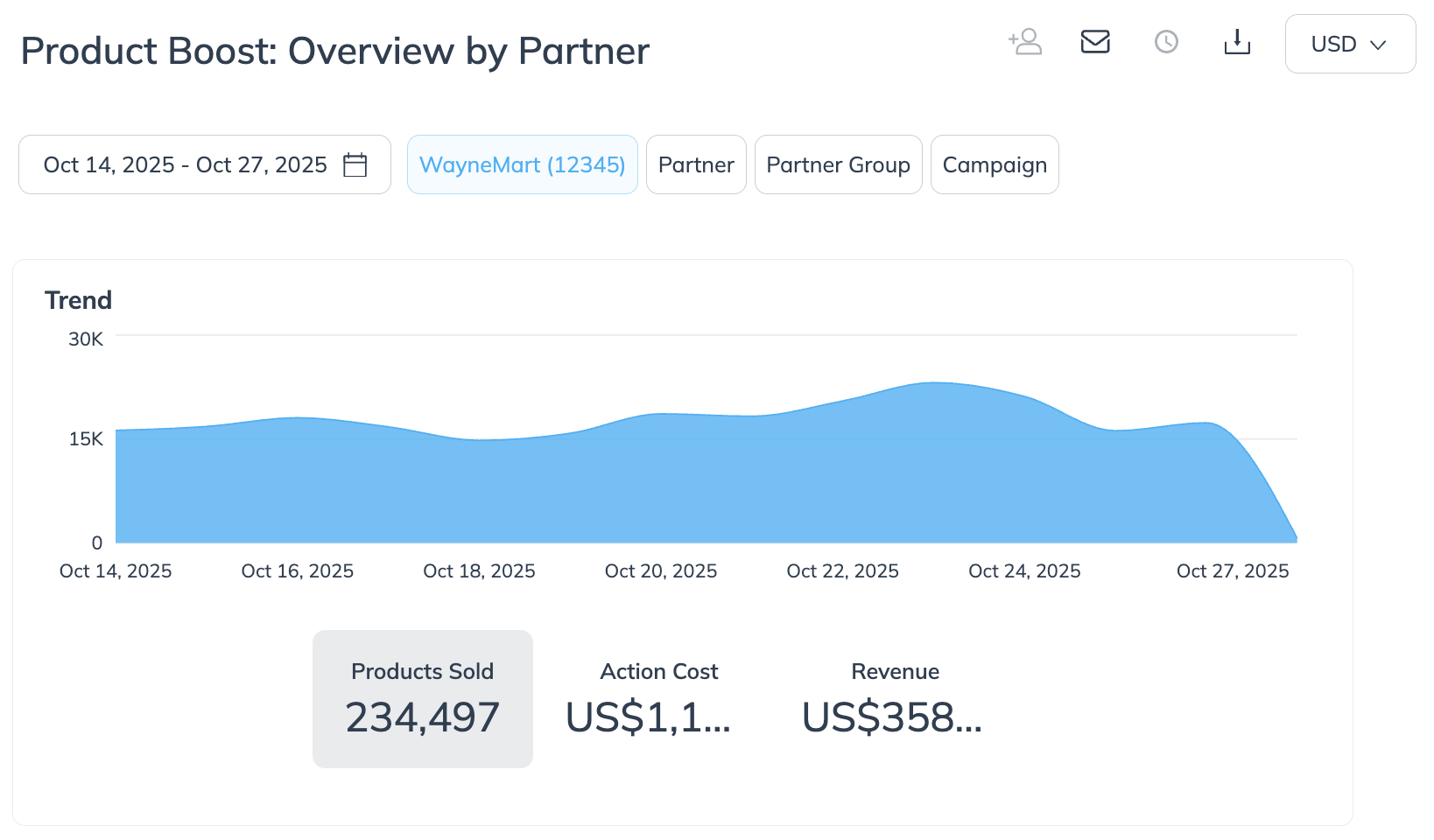Click the blue trend area at Oct 18
The image size is (1434, 840).
480,490
